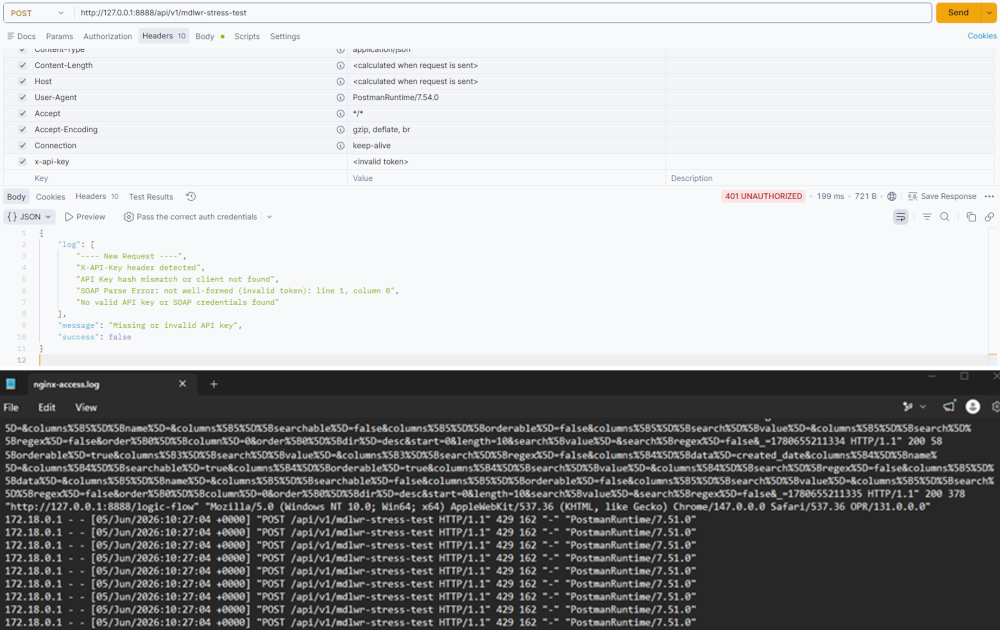Open the Notepad account avatar

[x=973, y=406]
